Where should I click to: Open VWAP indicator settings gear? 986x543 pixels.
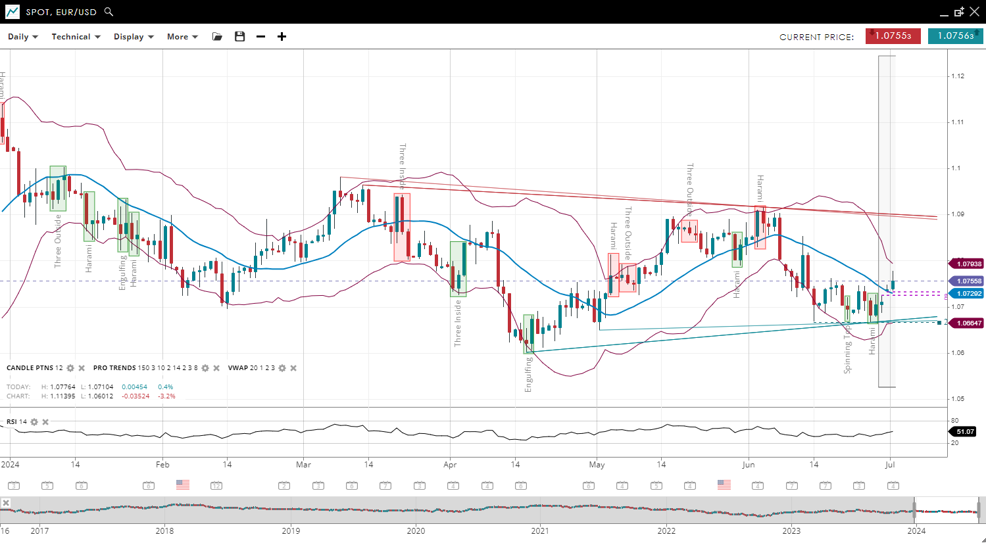pyautogui.click(x=282, y=368)
